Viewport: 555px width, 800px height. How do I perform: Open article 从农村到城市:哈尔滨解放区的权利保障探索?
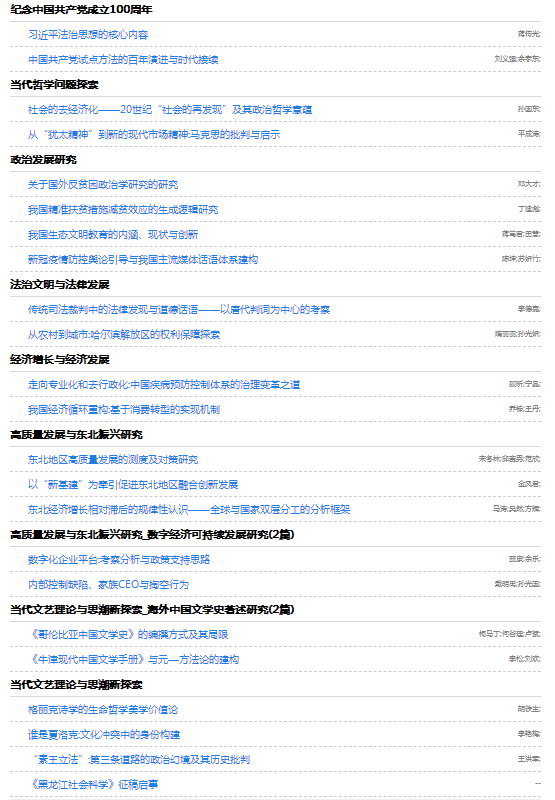[124, 335]
